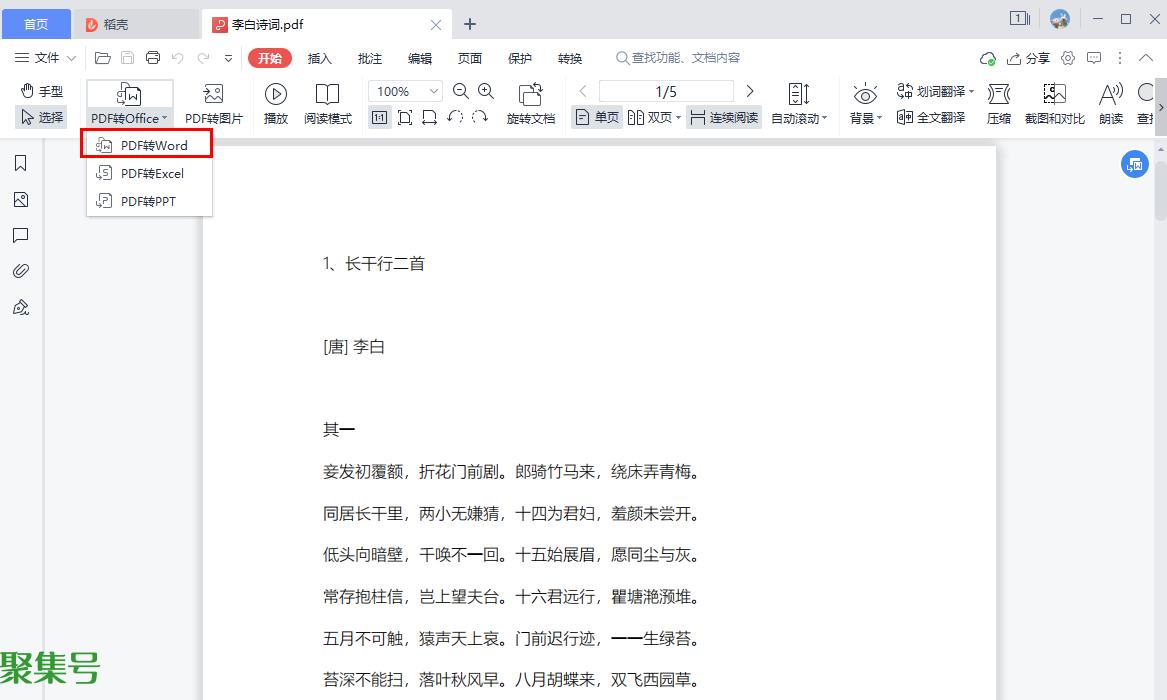1167x700 pixels.
Task: Expand the 100% zoom level dropdown
Action: (434, 92)
